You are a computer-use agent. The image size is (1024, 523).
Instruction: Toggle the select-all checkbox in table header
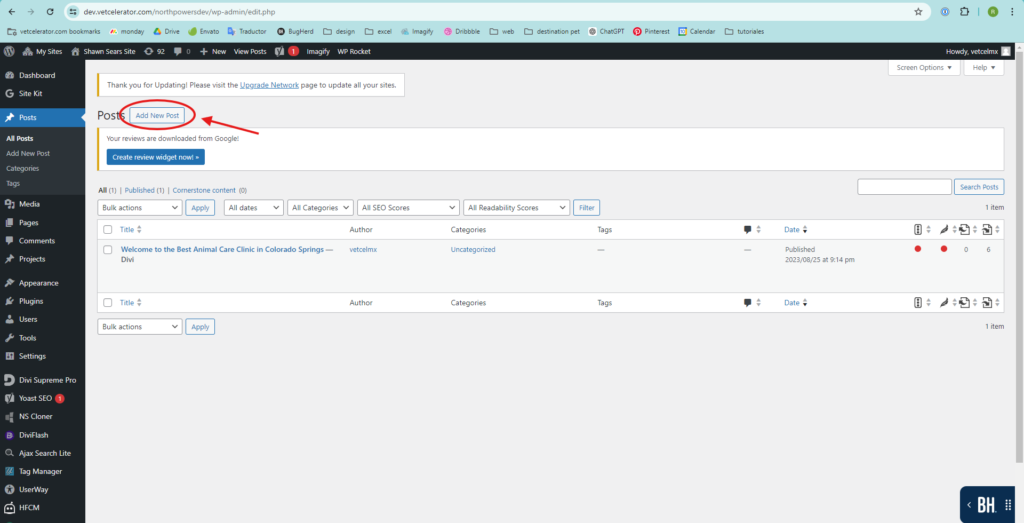107,230
